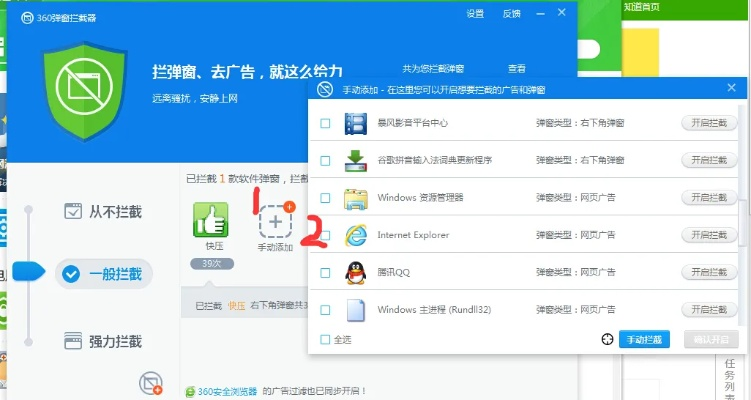This screenshot has height=400, width=751.
Task: Click 开启拦截 for 谷歌拼音输入法词典更新程序
Action: point(709,160)
